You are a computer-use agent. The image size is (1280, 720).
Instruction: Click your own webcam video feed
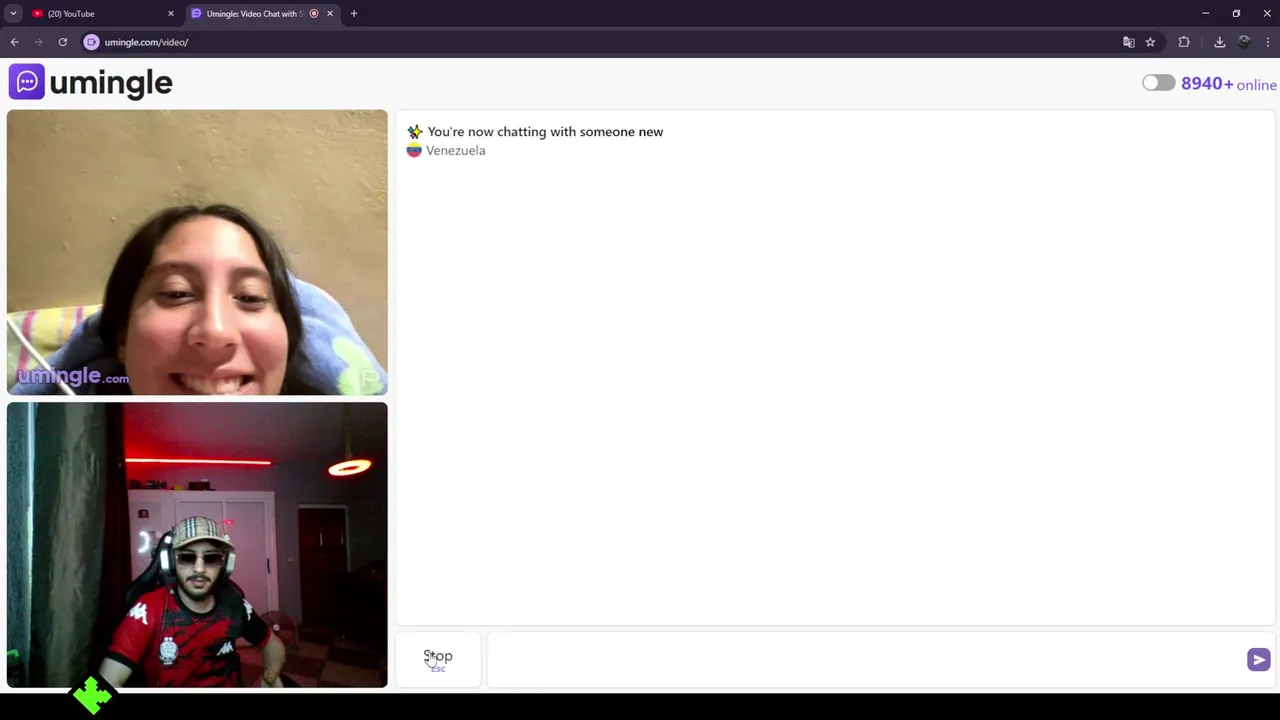(197, 545)
